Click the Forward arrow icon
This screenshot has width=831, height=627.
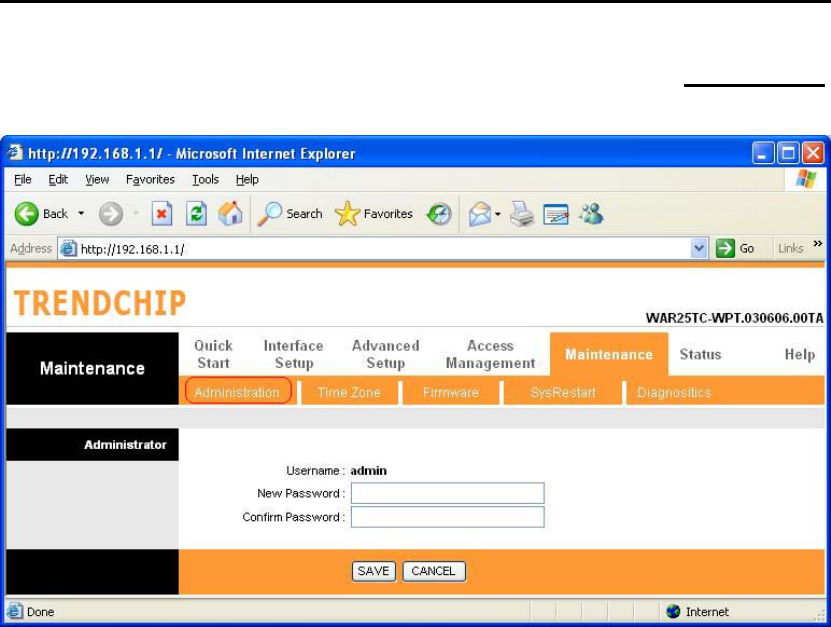[x=111, y=214]
